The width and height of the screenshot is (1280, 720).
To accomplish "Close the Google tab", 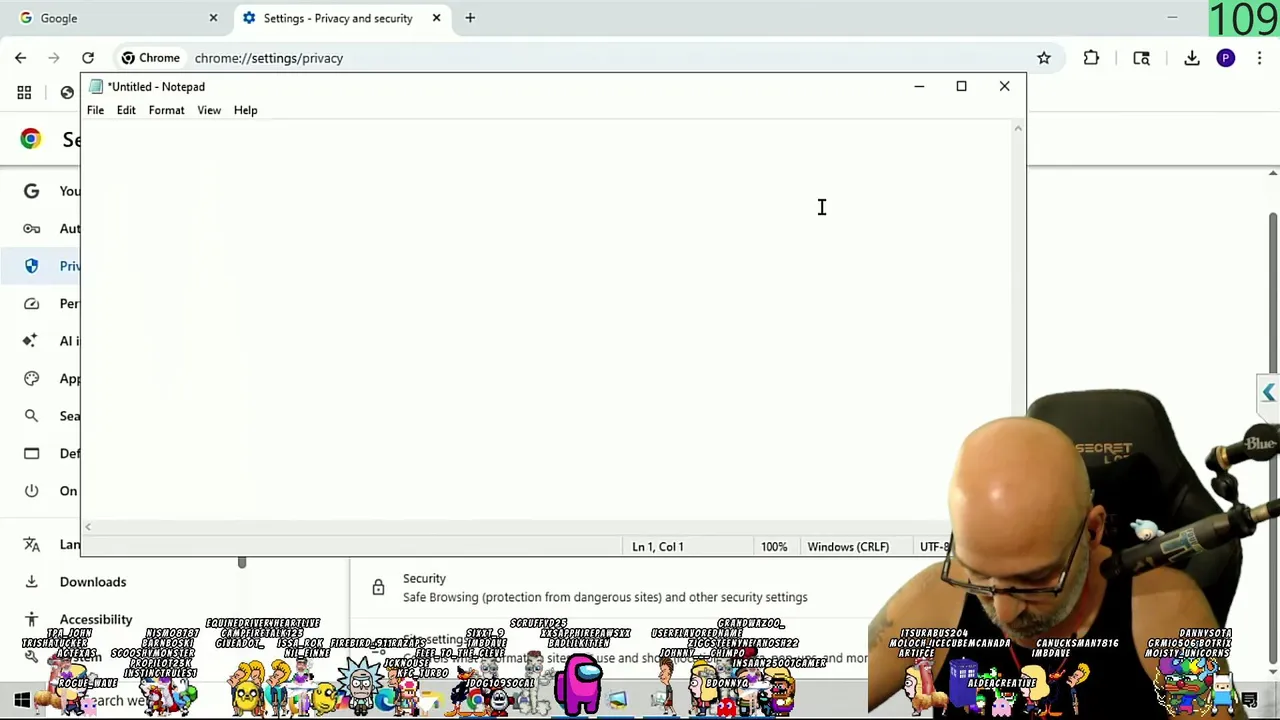I will pyautogui.click(x=213, y=18).
